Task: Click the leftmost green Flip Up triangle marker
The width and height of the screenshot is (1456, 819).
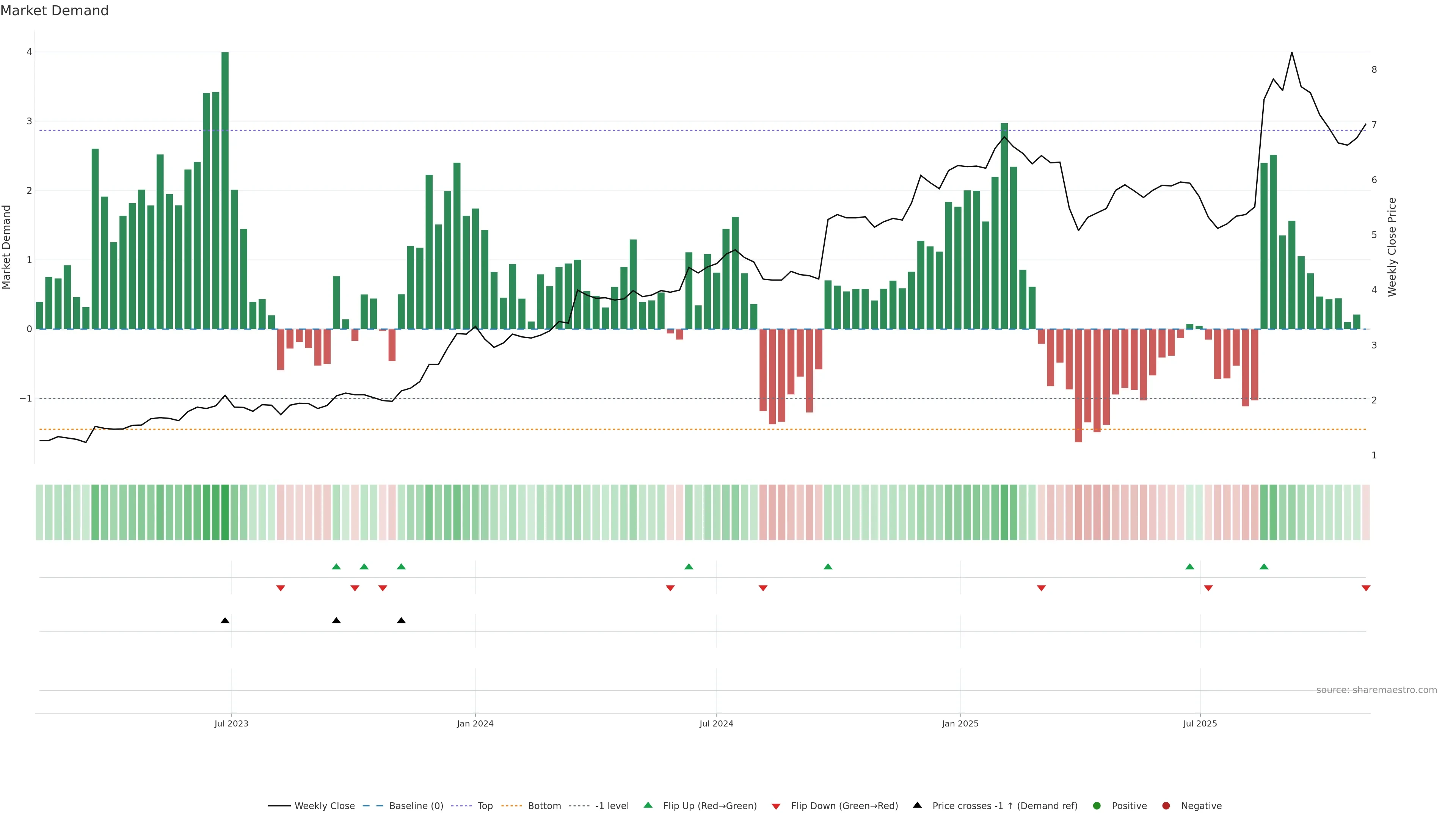Action: tap(336, 566)
